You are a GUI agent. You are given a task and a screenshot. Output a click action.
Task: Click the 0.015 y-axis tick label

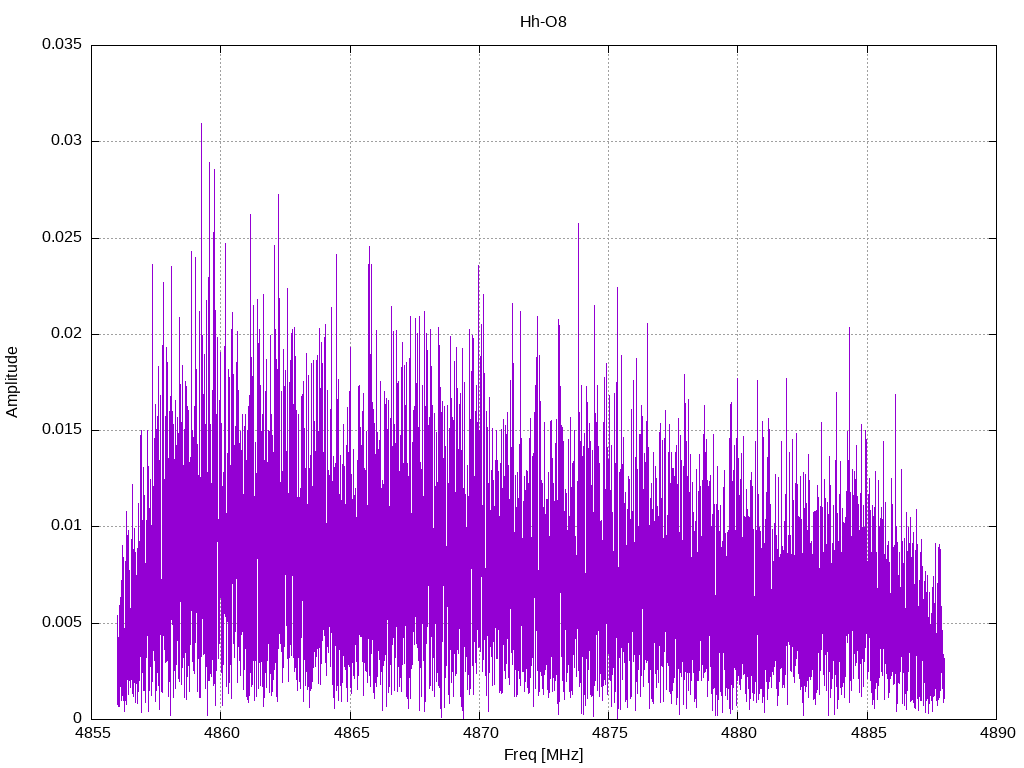[61, 430]
